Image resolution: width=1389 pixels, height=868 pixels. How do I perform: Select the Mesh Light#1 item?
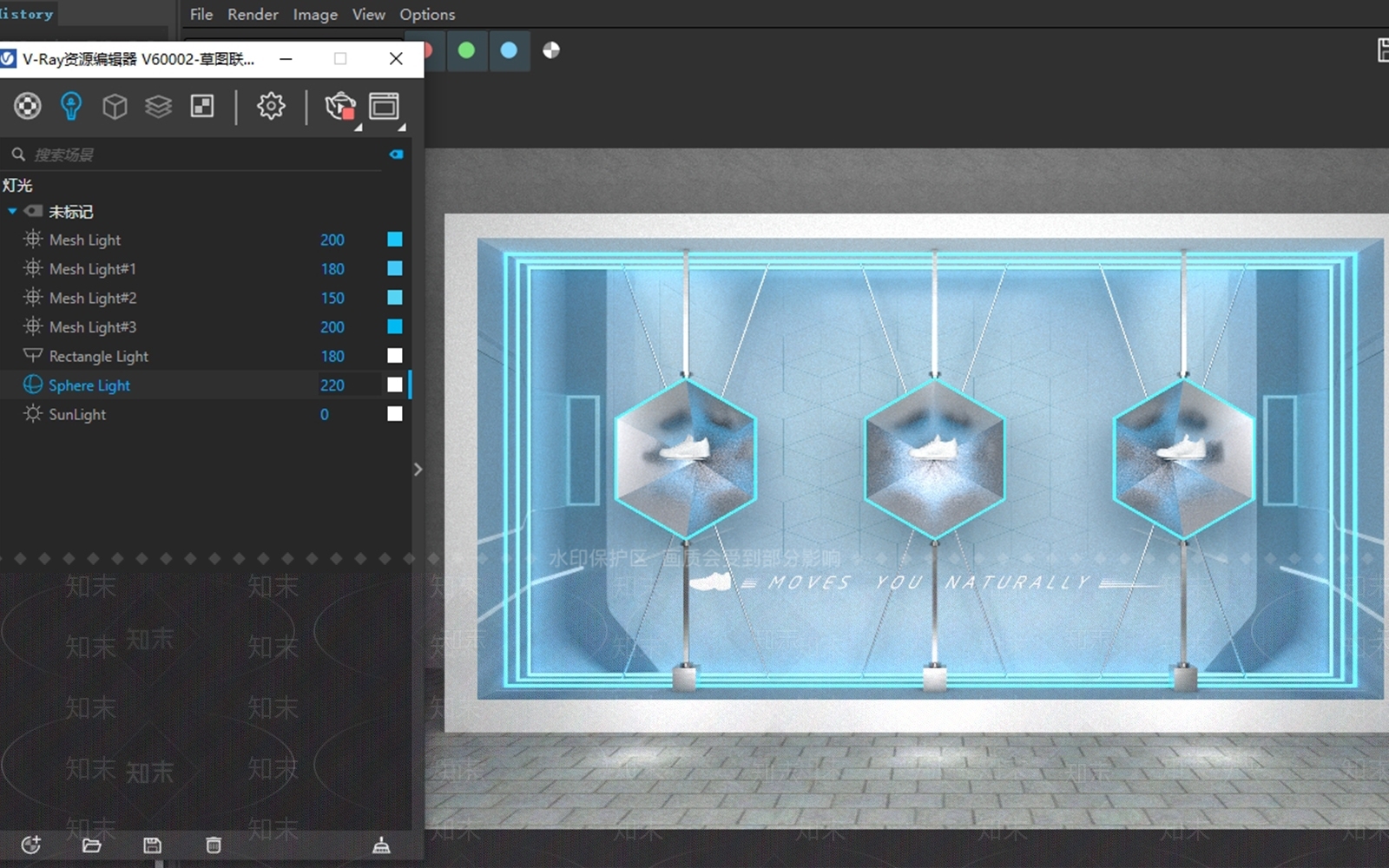pyautogui.click(x=93, y=269)
